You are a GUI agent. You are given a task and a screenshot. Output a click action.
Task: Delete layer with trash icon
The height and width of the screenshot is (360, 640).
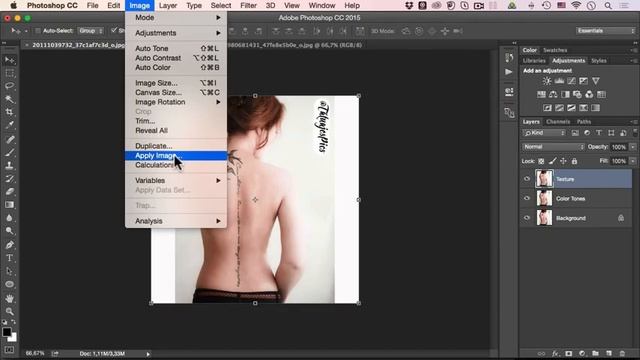pos(622,353)
